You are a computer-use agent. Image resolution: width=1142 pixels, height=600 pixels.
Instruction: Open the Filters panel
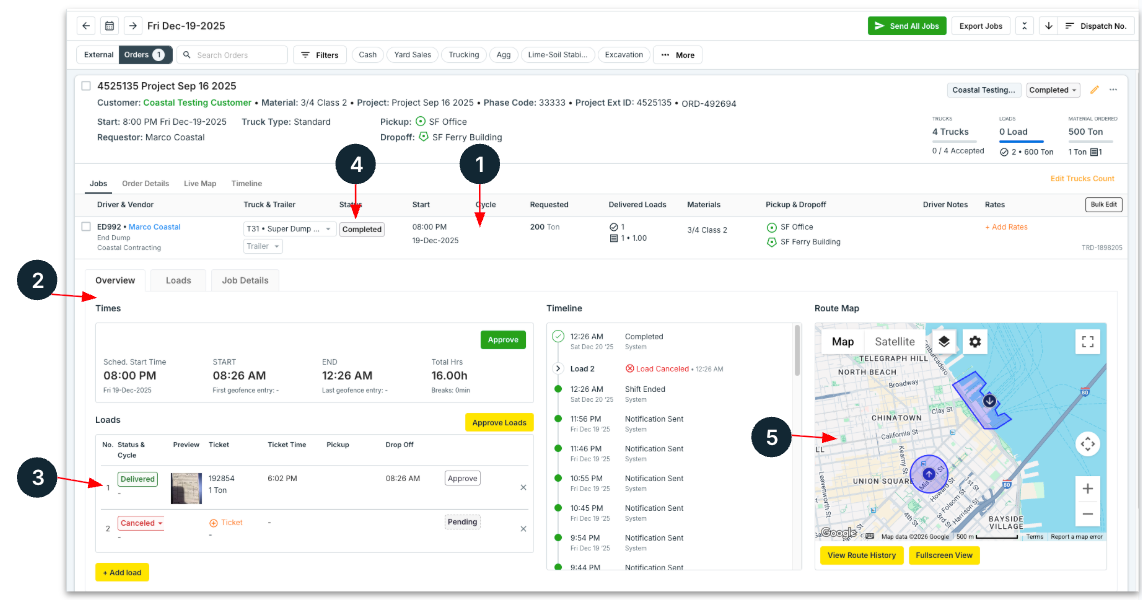point(320,55)
